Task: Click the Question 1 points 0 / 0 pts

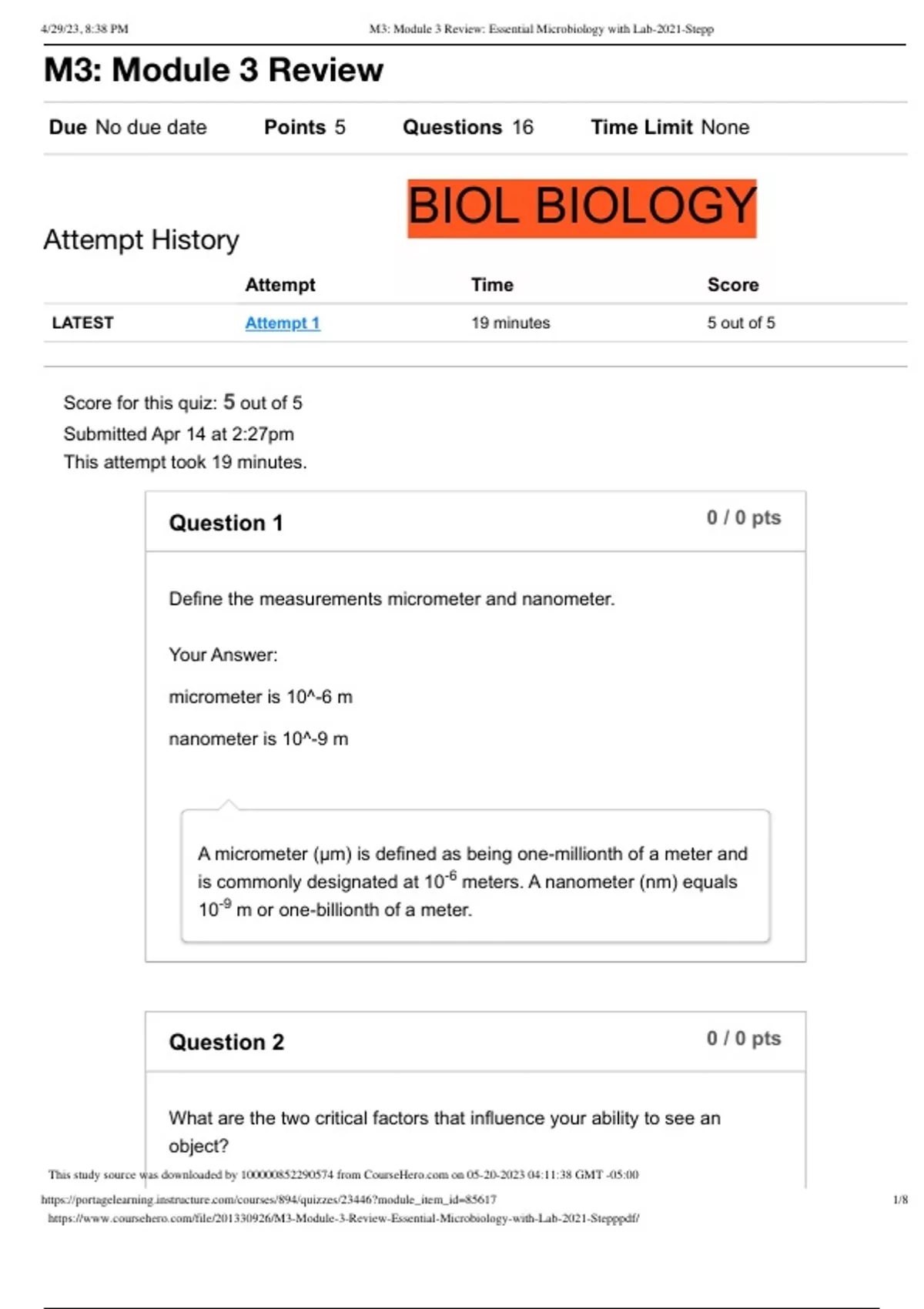Action: pos(744,517)
